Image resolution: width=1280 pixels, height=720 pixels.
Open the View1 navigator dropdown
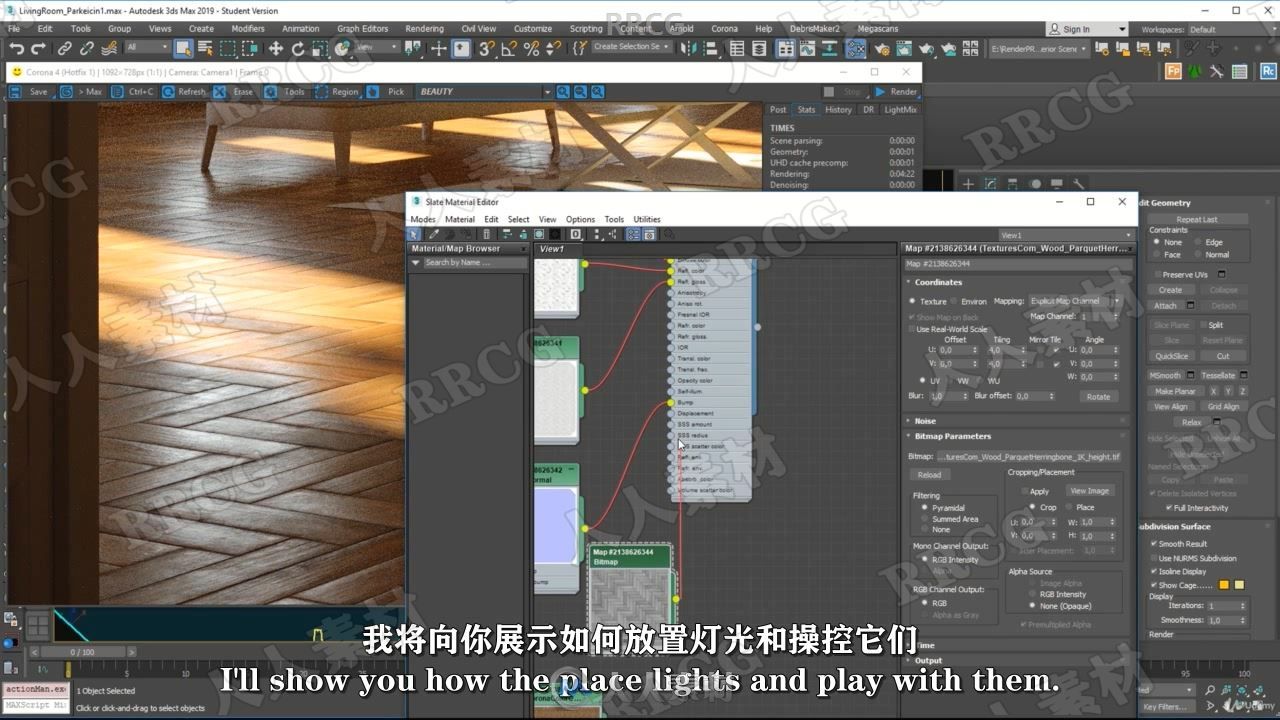1066,235
